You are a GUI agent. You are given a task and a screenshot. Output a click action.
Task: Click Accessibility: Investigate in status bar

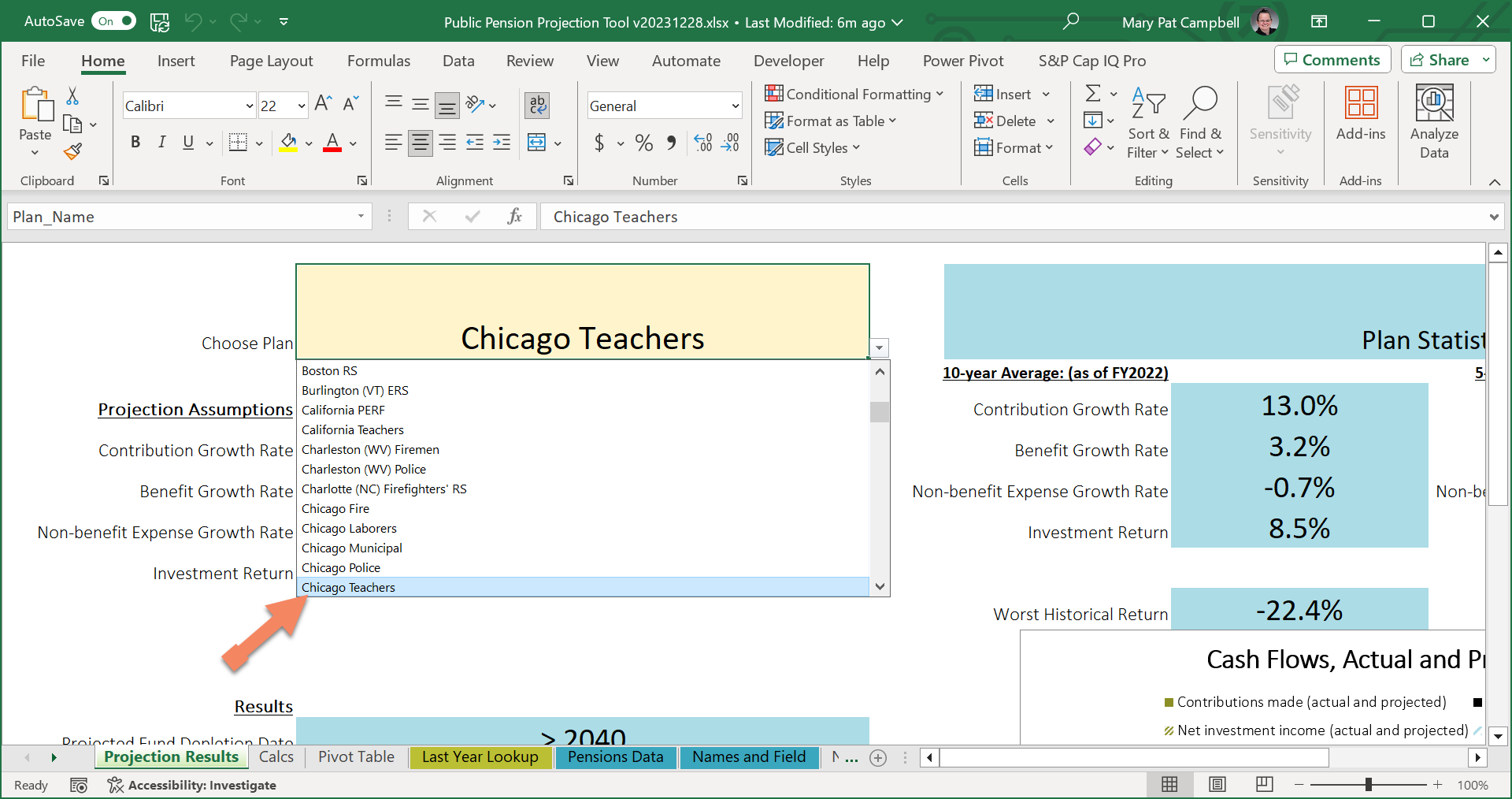tap(192, 785)
